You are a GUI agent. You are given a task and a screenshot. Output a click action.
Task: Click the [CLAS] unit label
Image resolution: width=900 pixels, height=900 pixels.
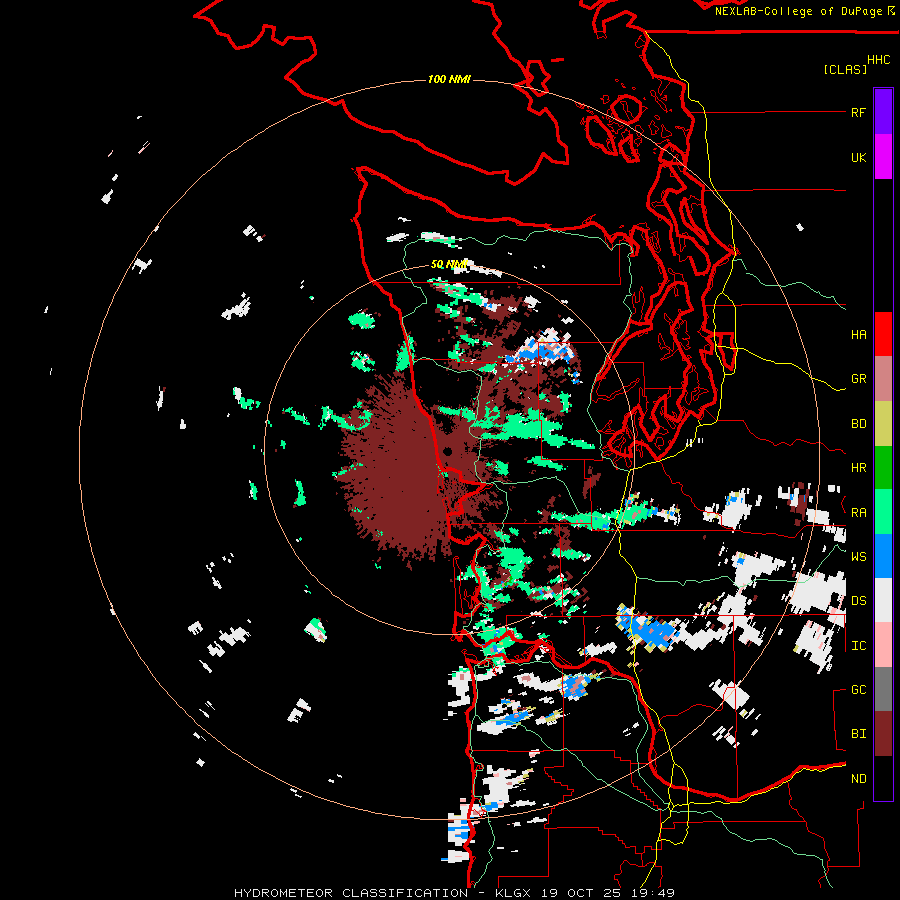click(845, 69)
